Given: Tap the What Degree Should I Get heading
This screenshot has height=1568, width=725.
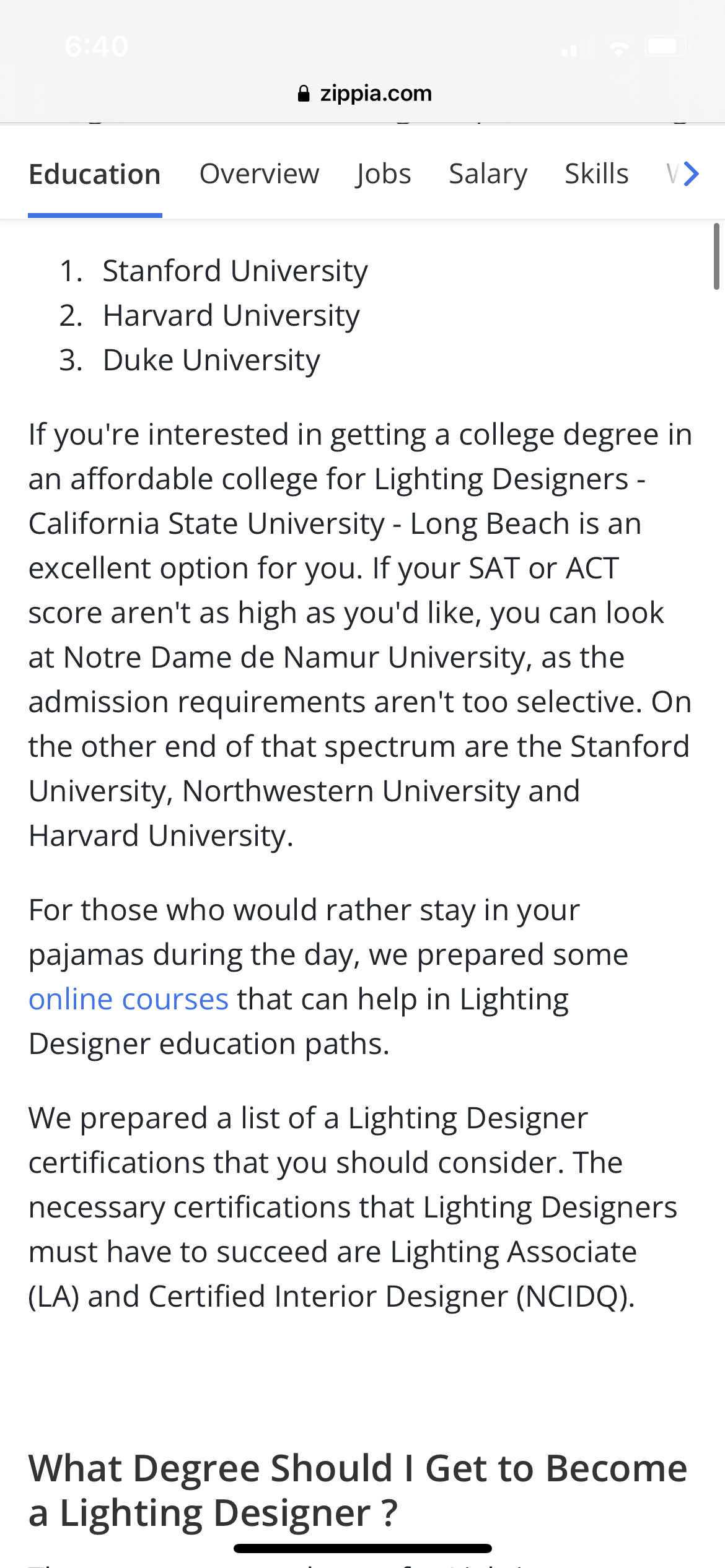Looking at the screenshot, I should (x=358, y=1491).
